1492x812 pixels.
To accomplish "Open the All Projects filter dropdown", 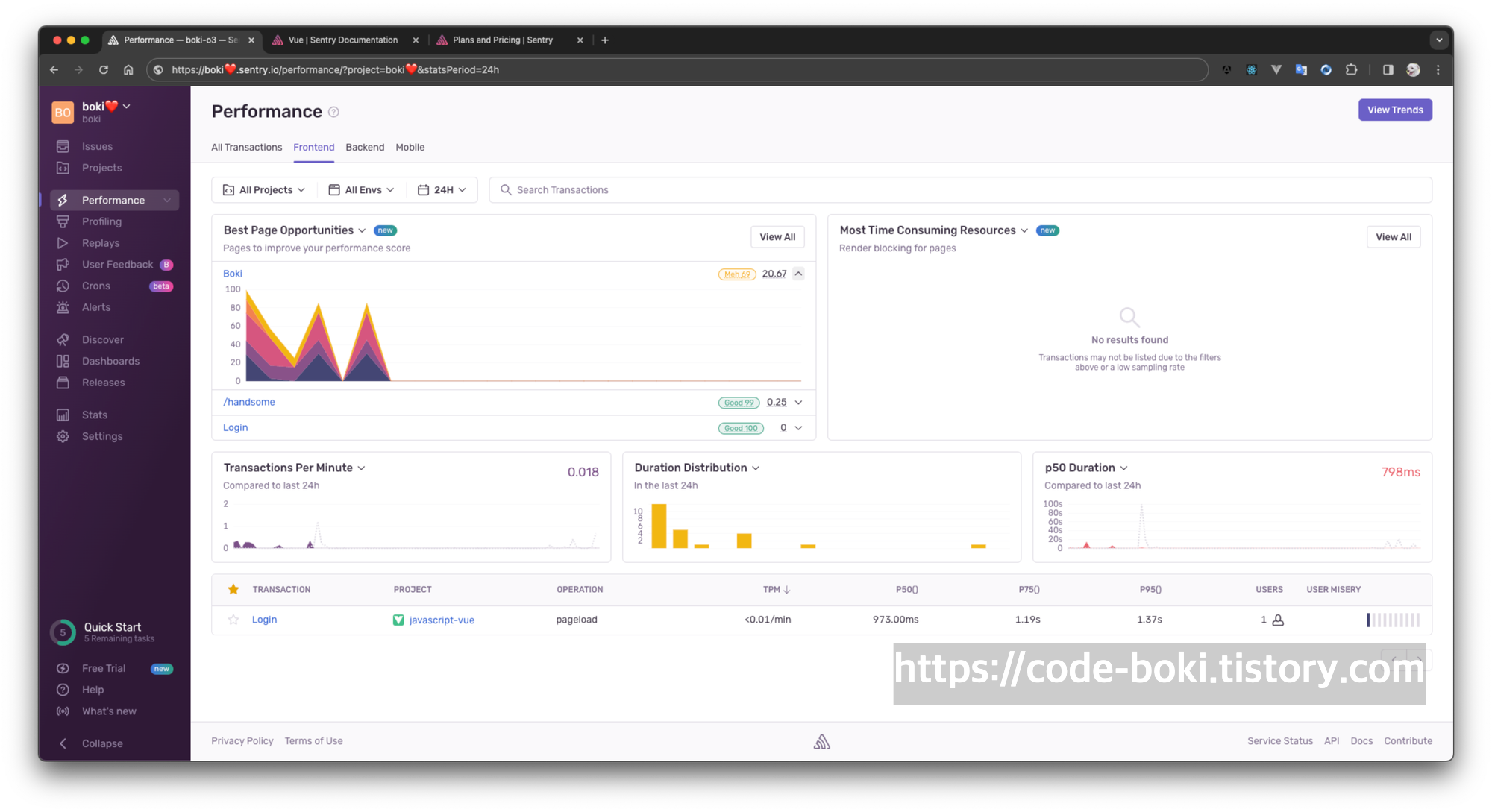I will tap(264, 190).
